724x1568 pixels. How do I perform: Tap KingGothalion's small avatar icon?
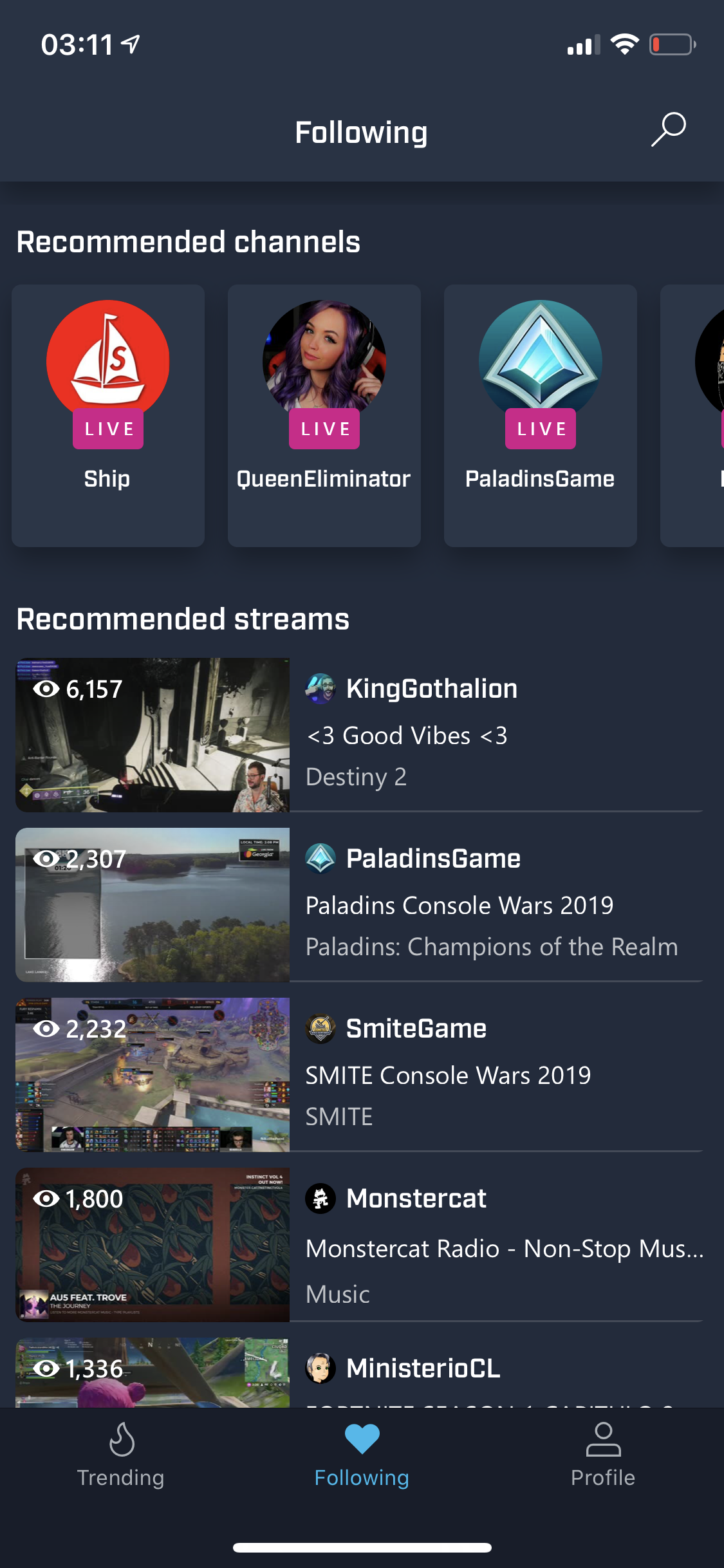point(320,689)
